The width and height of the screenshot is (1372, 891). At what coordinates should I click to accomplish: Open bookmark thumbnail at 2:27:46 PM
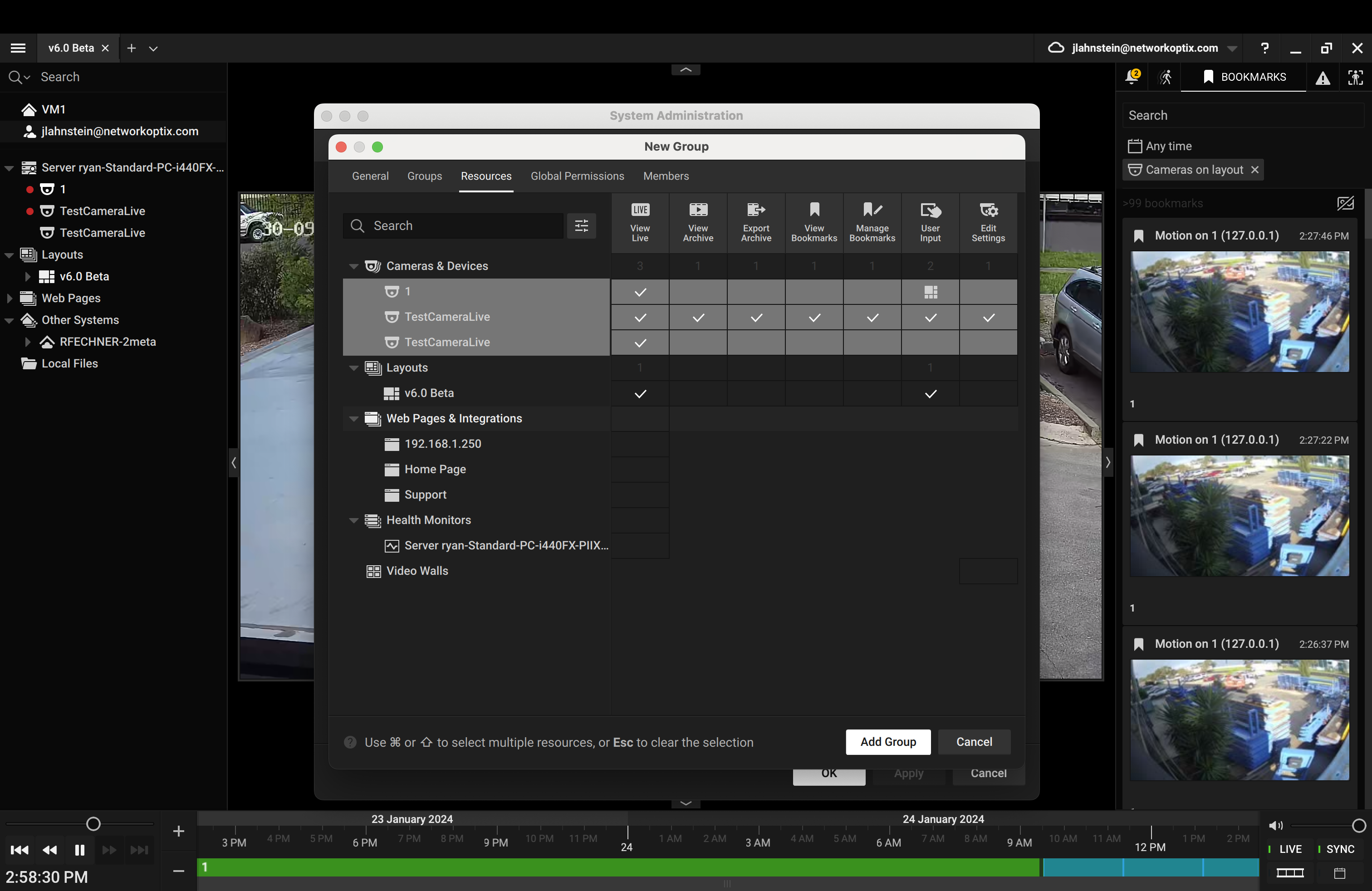click(x=1240, y=312)
